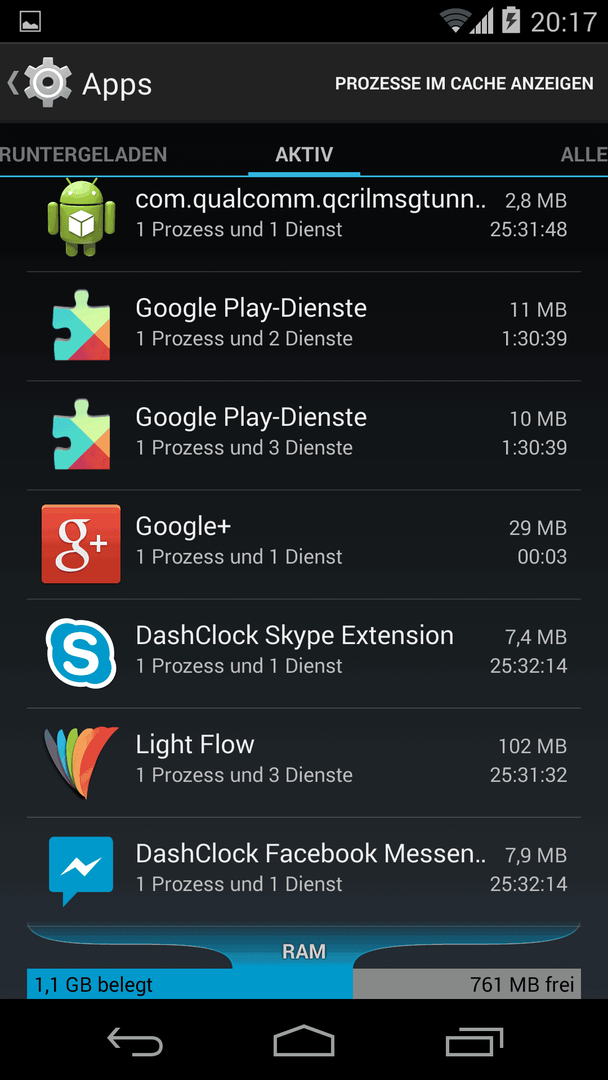The image size is (608, 1080).
Task: Tap PROZESSE IM CACHE ANZEIGEN
Action: [x=464, y=83]
